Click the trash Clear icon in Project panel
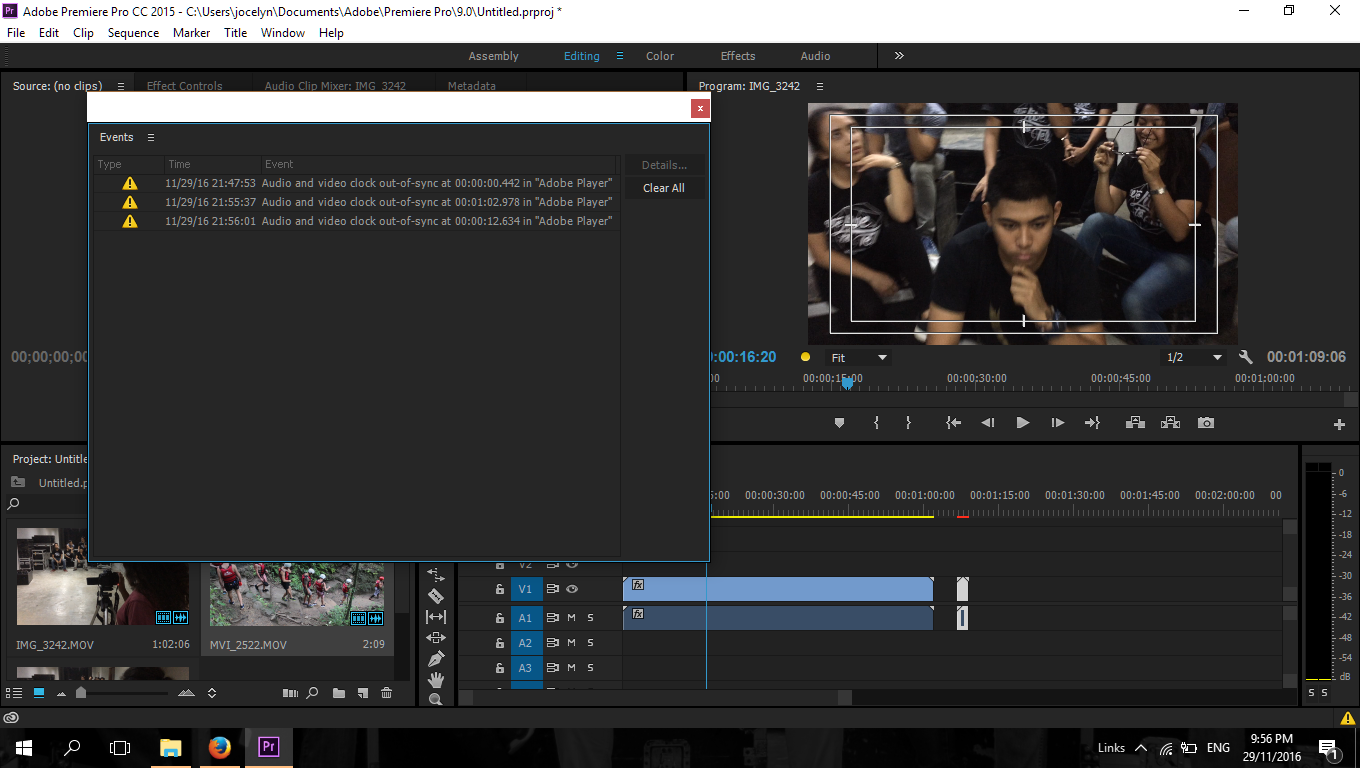 (x=386, y=693)
